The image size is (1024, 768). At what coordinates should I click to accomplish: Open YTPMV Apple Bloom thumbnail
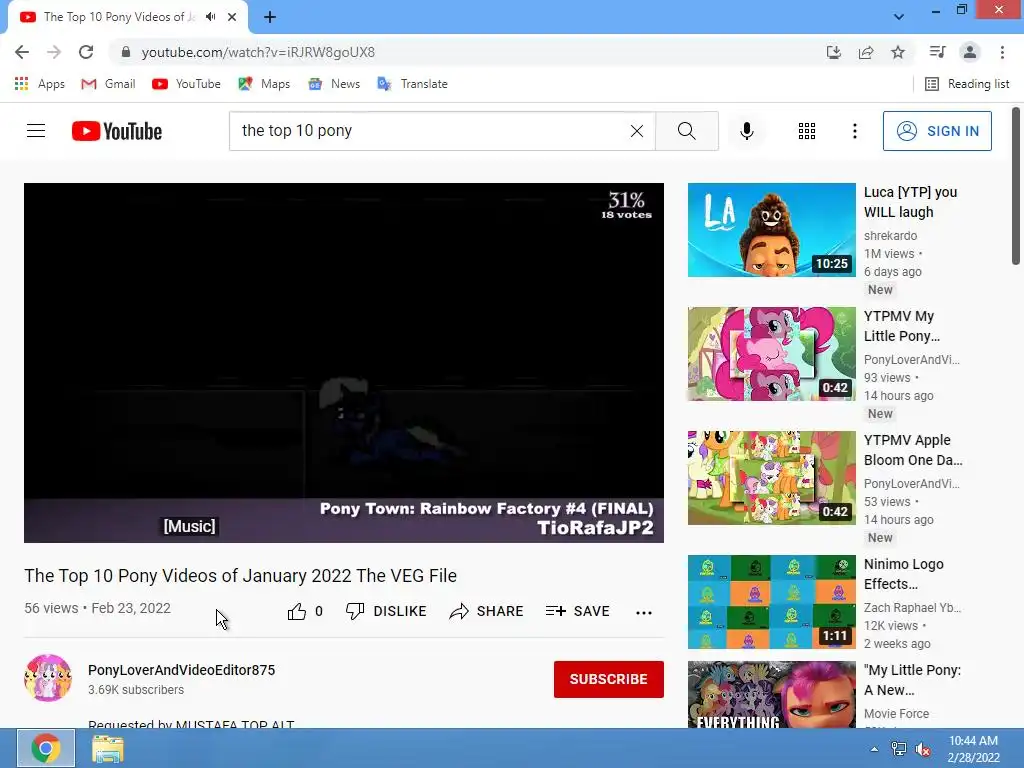(771, 478)
